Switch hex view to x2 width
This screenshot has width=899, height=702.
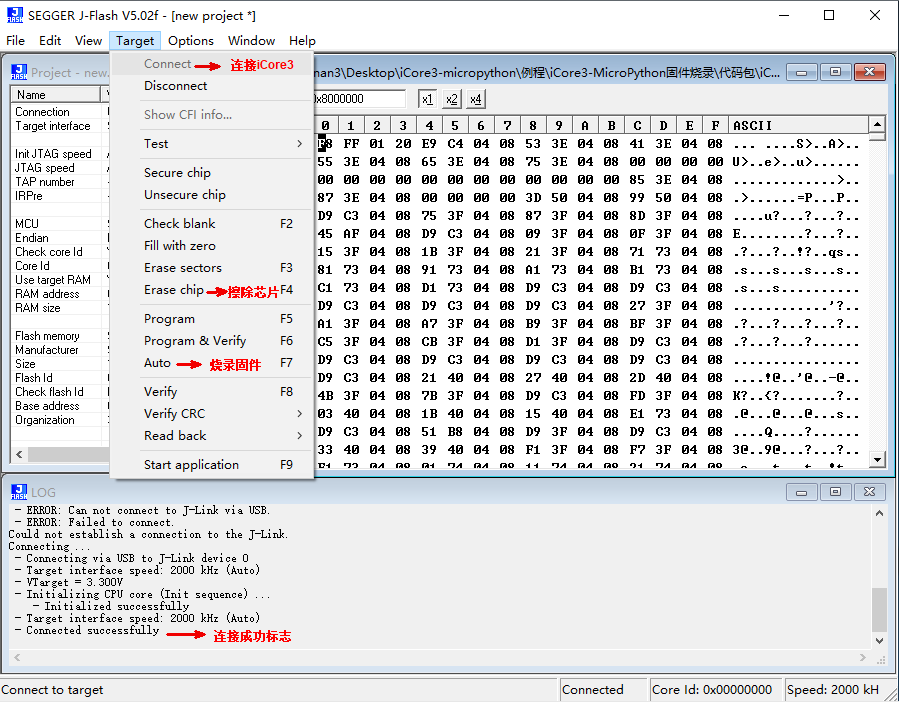pyautogui.click(x=451, y=99)
